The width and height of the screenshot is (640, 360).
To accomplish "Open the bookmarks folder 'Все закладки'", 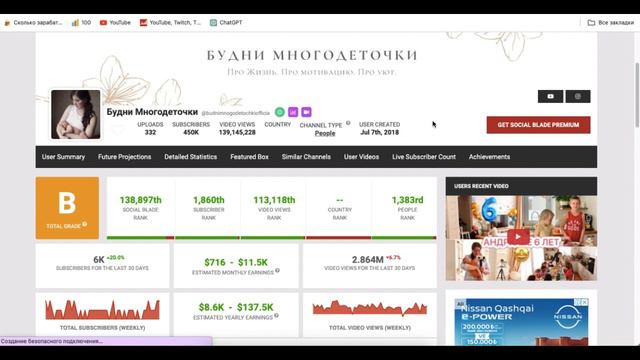I will [x=611, y=22].
